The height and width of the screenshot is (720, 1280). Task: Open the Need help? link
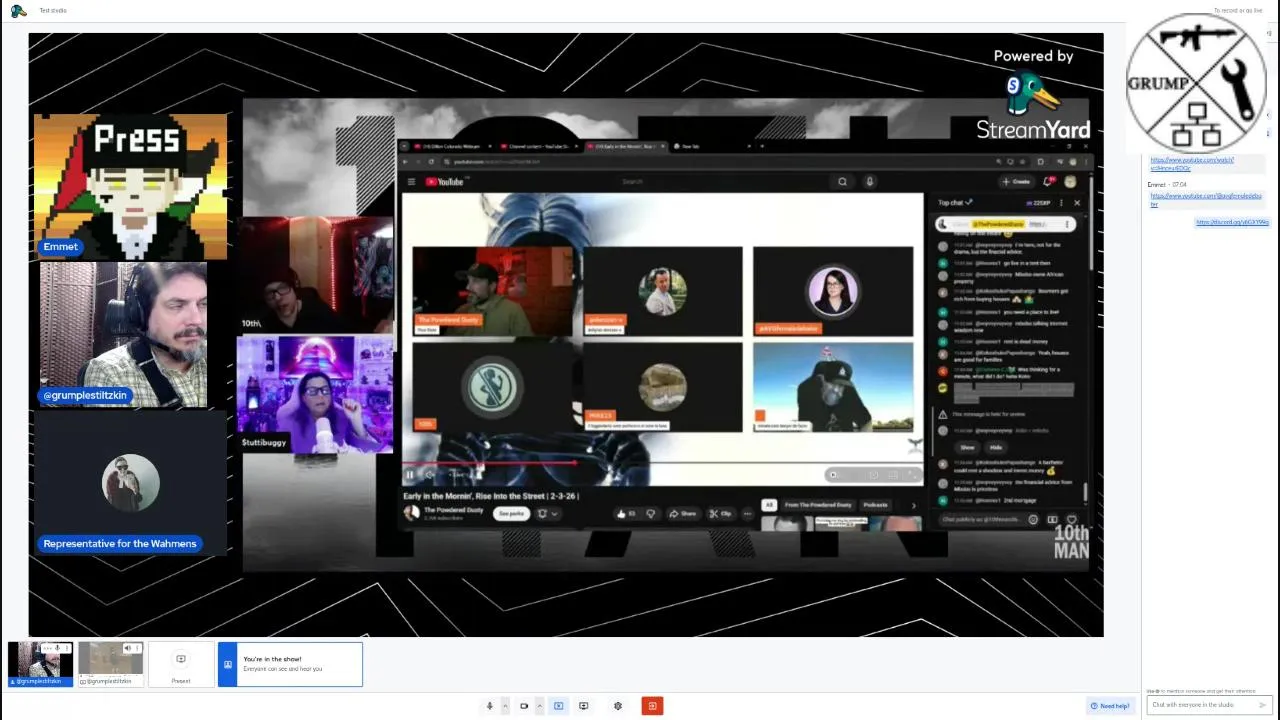pos(1110,706)
